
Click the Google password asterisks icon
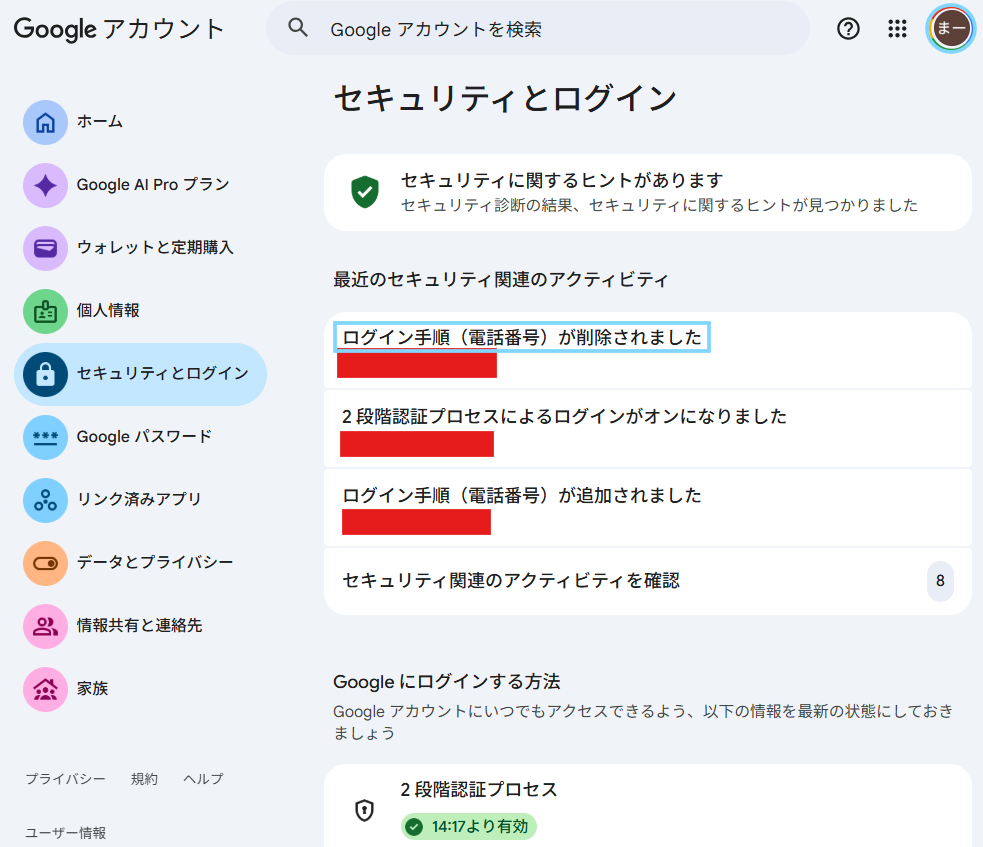[45, 437]
